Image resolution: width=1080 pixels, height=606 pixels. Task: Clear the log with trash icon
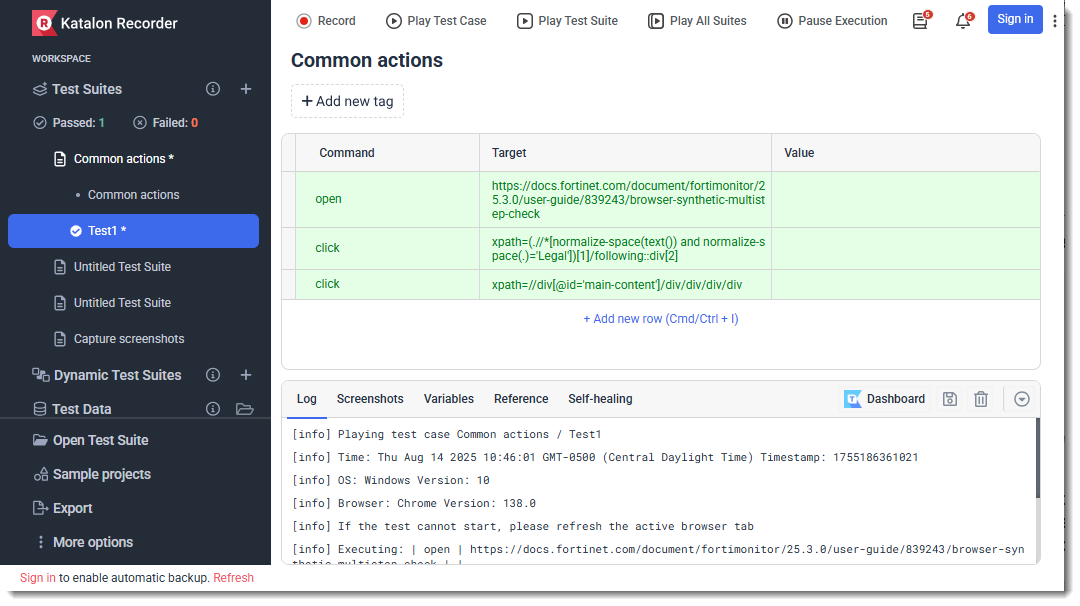(981, 399)
